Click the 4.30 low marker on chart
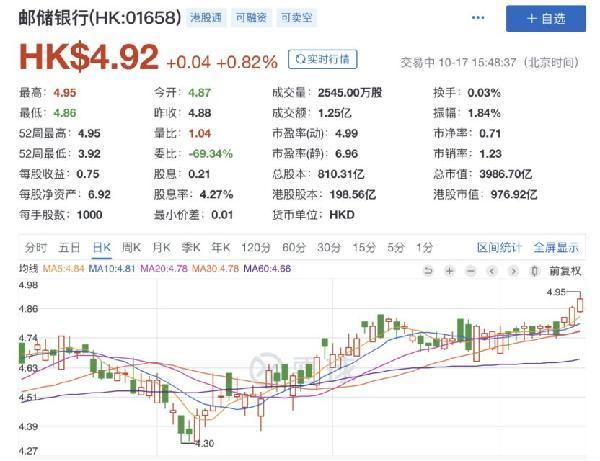600x461 pixels. click(x=204, y=443)
